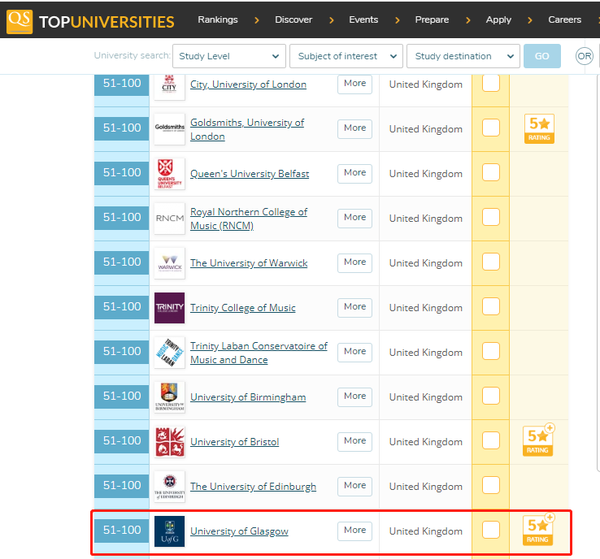
Task: Tick compare checkbox for Royal Northern College
Action: point(491,217)
